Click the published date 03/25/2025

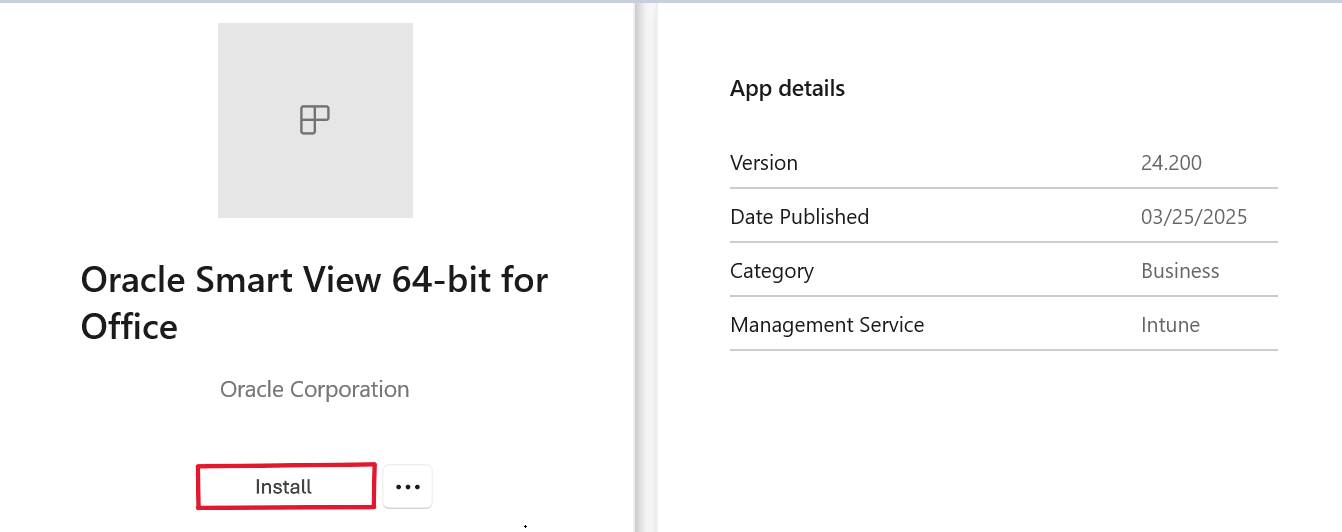[x=1194, y=216]
